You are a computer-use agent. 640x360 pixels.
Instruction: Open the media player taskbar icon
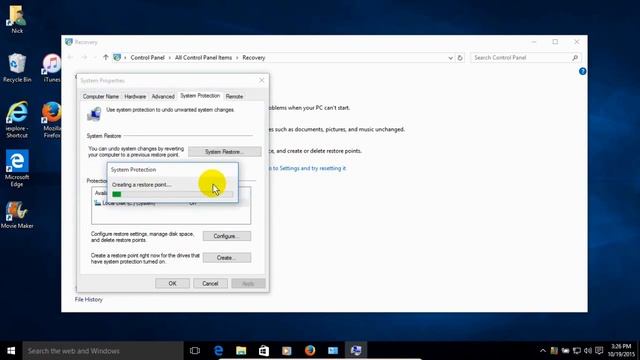coord(287,351)
